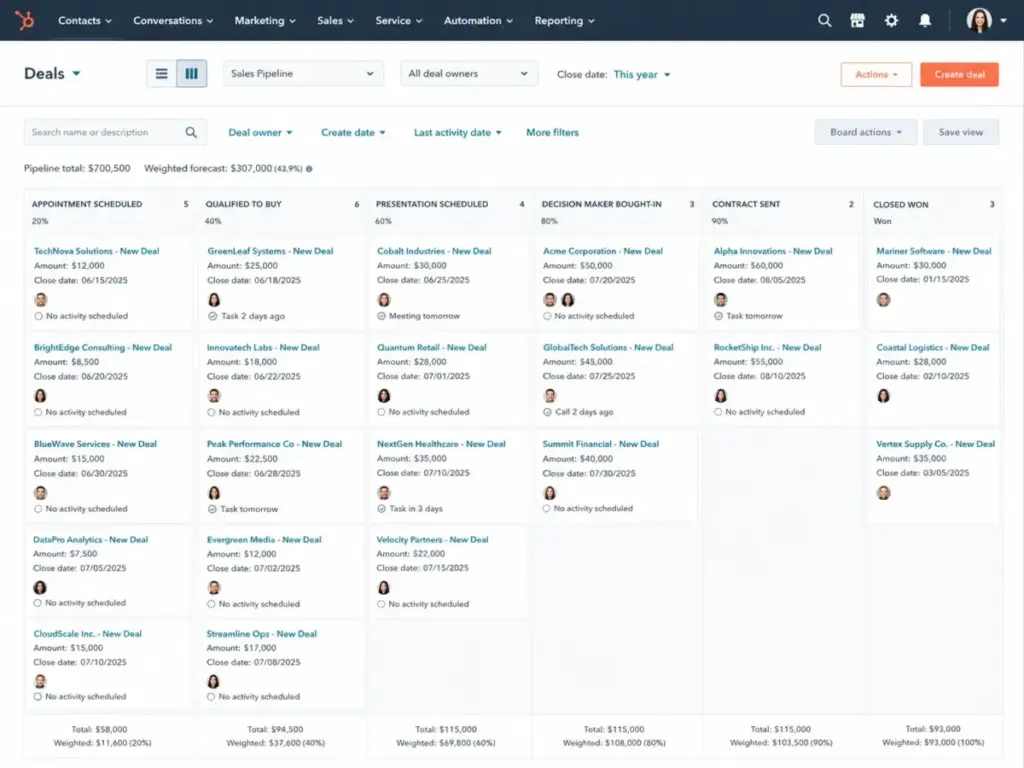Click owner avatar on DataPro Analytics card
Image resolution: width=1024 pixels, height=768 pixels.
click(x=40, y=588)
